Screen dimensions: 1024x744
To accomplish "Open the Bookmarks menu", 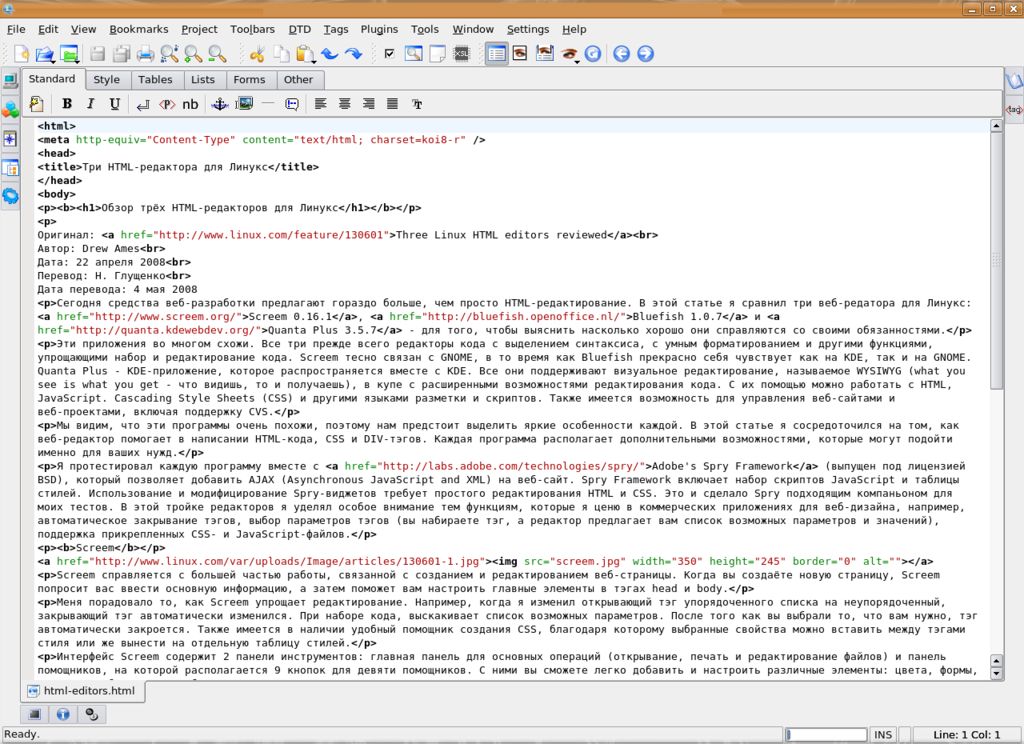I will click(138, 29).
